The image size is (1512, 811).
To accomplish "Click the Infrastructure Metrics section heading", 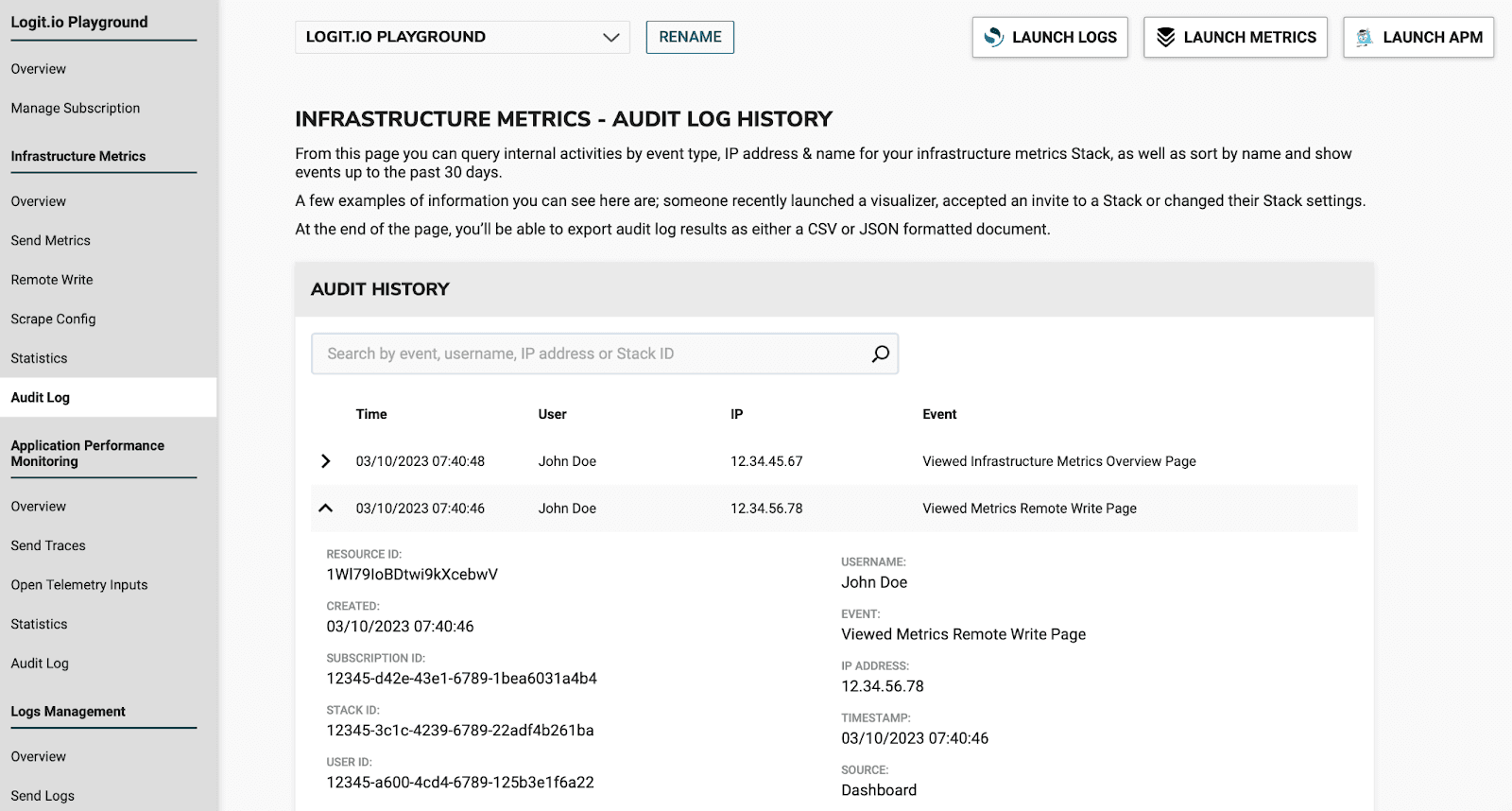I will [x=78, y=156].
